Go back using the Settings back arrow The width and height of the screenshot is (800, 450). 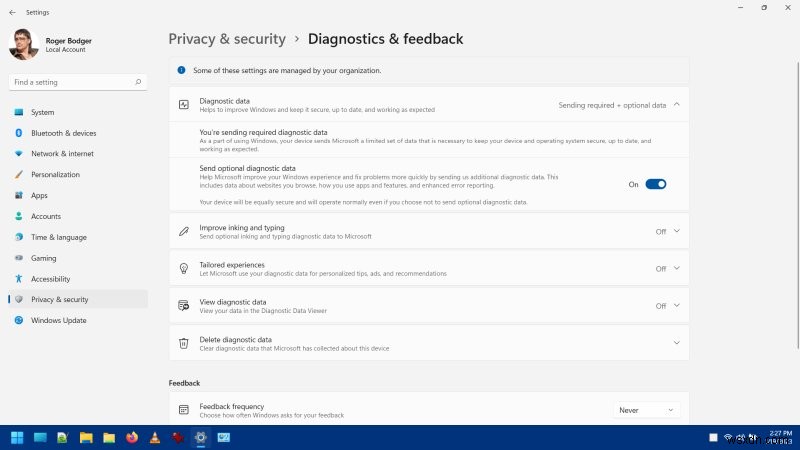(12, 12)
